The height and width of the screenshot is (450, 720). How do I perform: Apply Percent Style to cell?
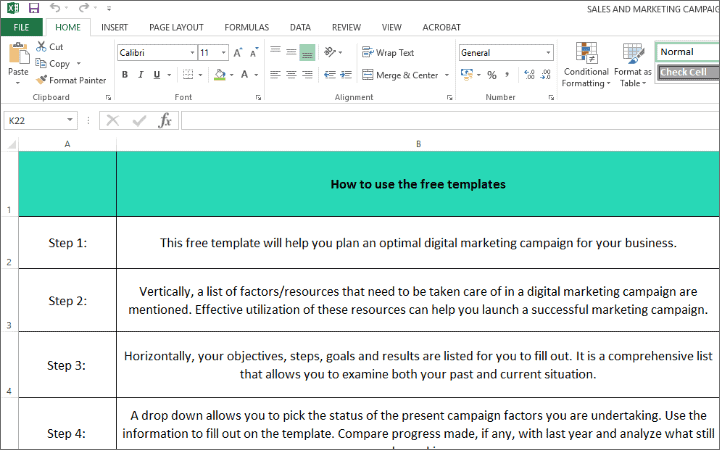491,75
